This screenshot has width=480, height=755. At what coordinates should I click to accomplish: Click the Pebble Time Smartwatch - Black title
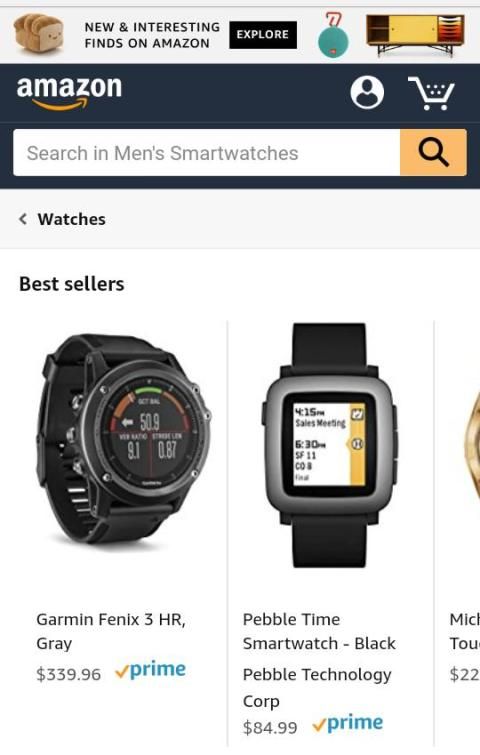click(319, 631)
